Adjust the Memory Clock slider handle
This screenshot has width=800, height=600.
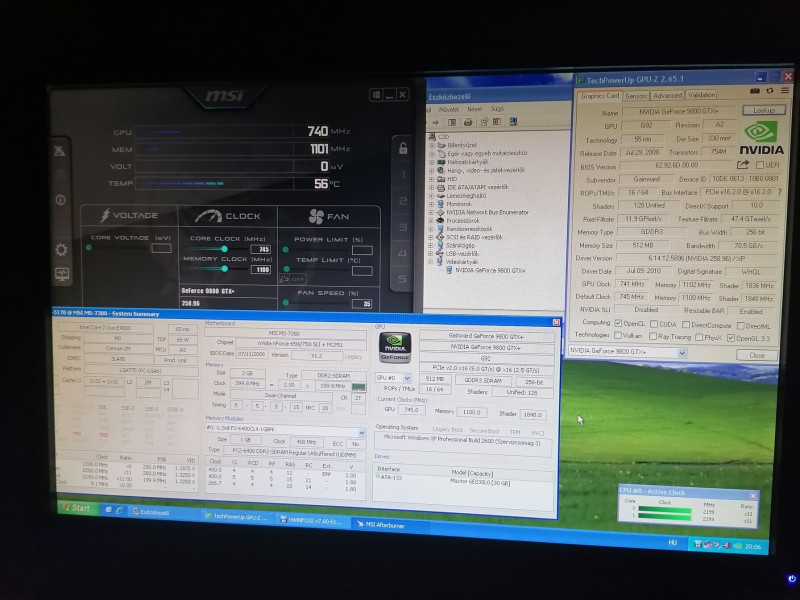click(224, 269)
